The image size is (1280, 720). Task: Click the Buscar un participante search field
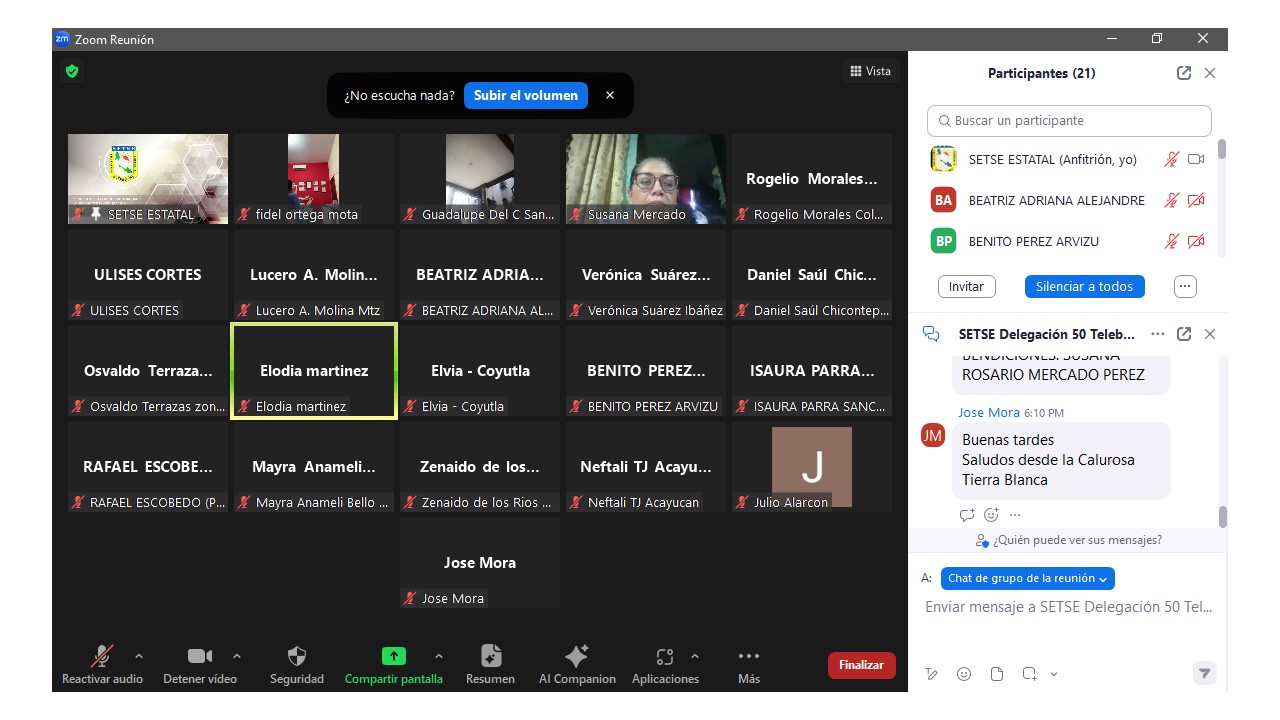coord(1069,121)
